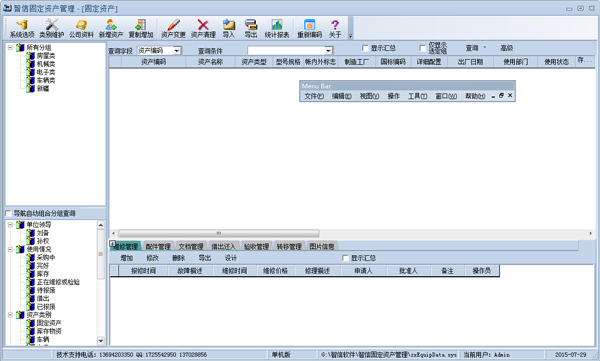Select 电子类 group in the top tree
Viewport: 600px width, 361px height.
46,72
